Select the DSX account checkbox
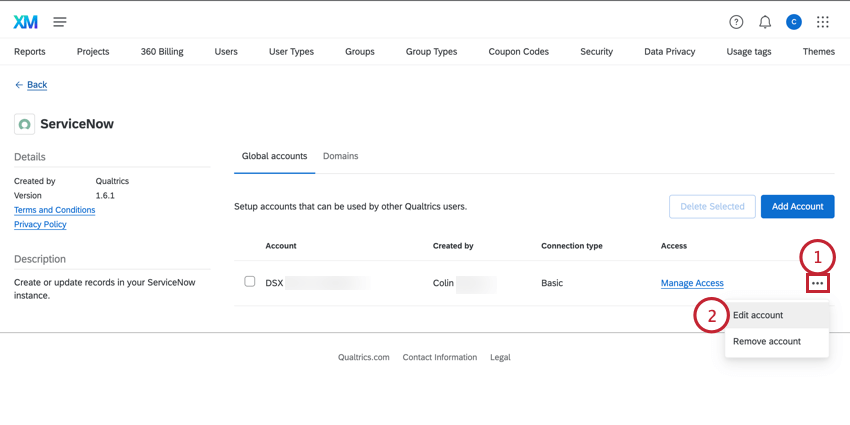Screen dimensions: 850x425 point(249,281)
